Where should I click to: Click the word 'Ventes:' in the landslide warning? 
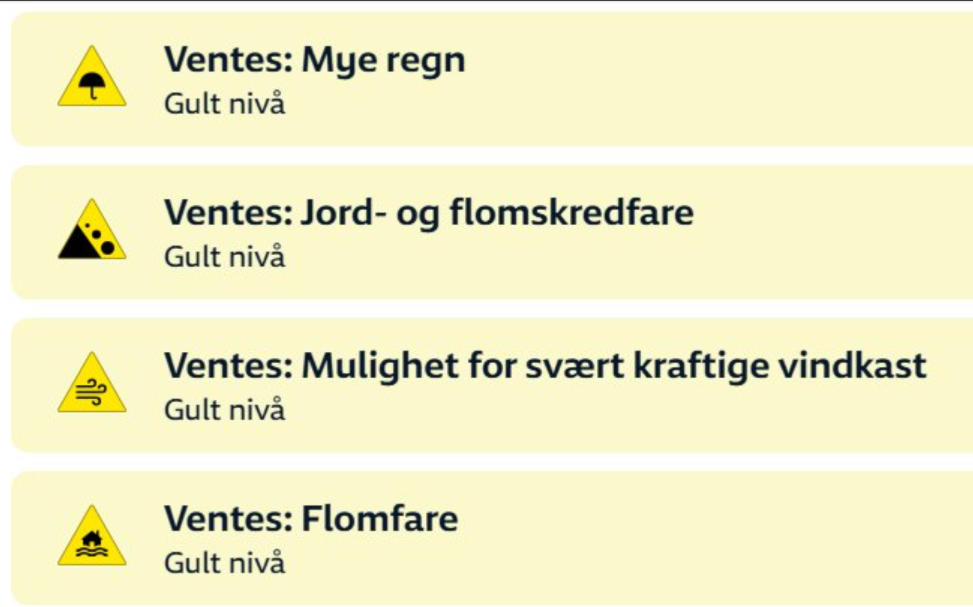pos(228,213)
